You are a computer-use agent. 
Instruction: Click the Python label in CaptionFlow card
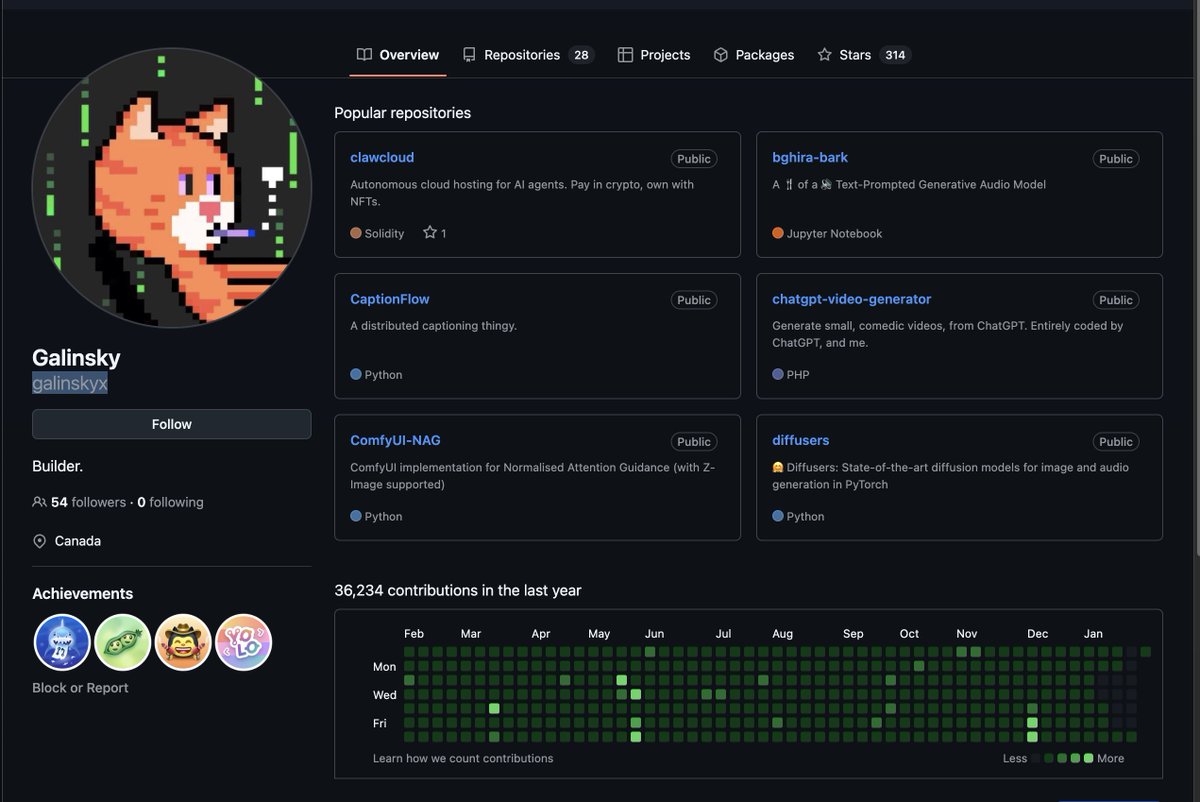384,374
